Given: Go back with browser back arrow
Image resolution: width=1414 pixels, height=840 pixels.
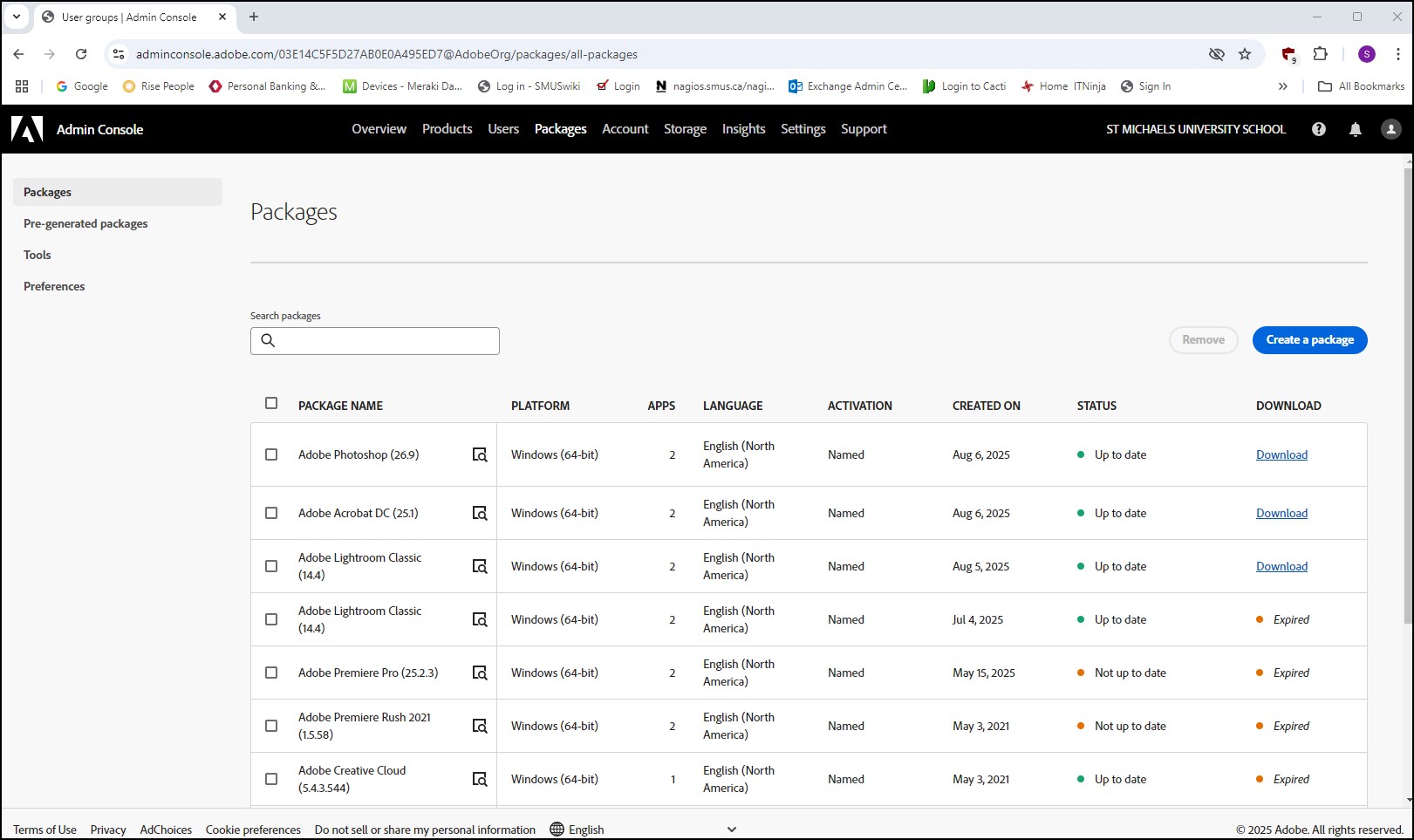Looking at the screenshot, I should coord(18,54).
